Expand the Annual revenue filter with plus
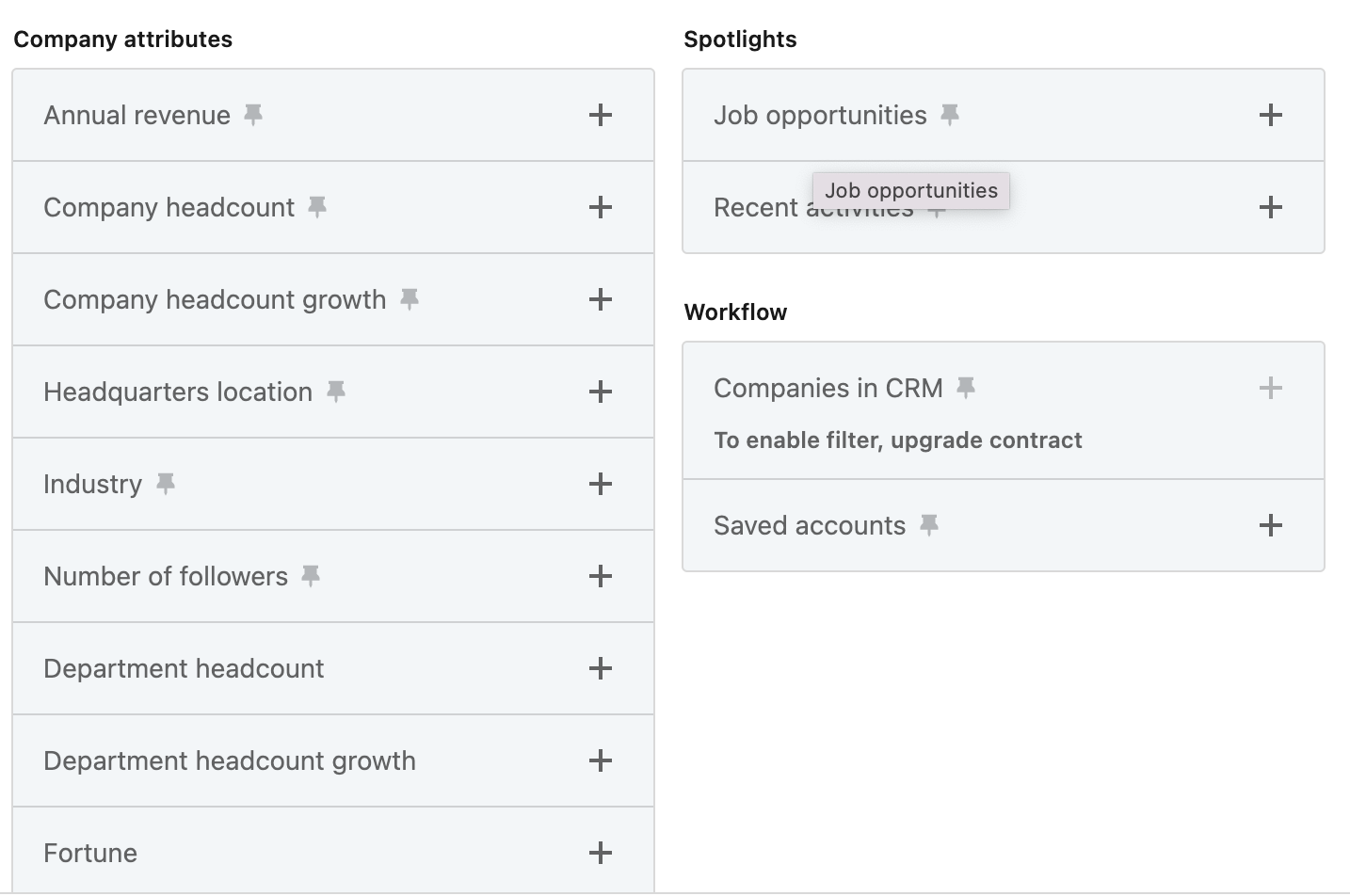1350x896 pixels. point(601,115)
